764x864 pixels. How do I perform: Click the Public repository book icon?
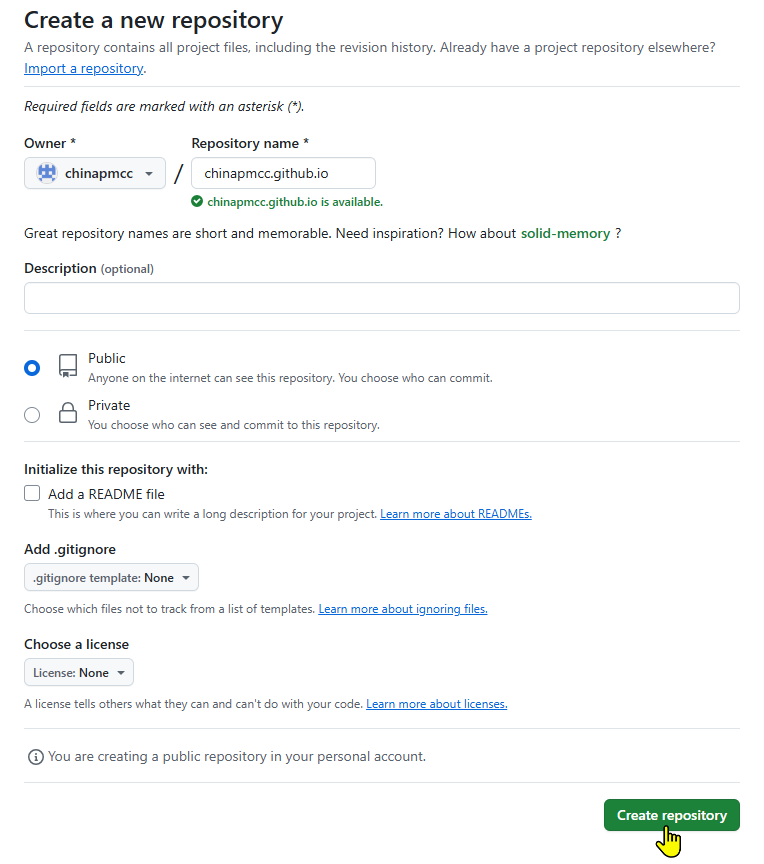[68, 365]
